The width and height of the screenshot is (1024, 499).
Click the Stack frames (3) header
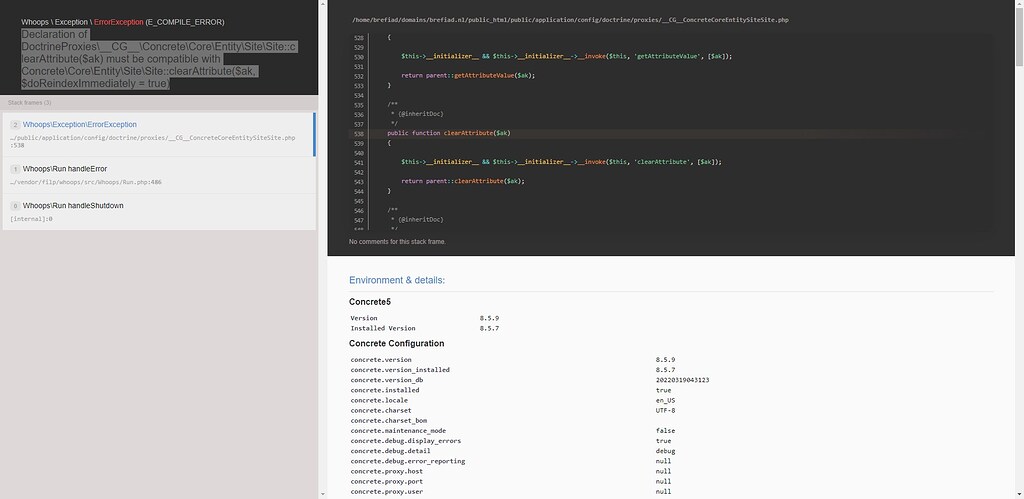coord(30,103)
